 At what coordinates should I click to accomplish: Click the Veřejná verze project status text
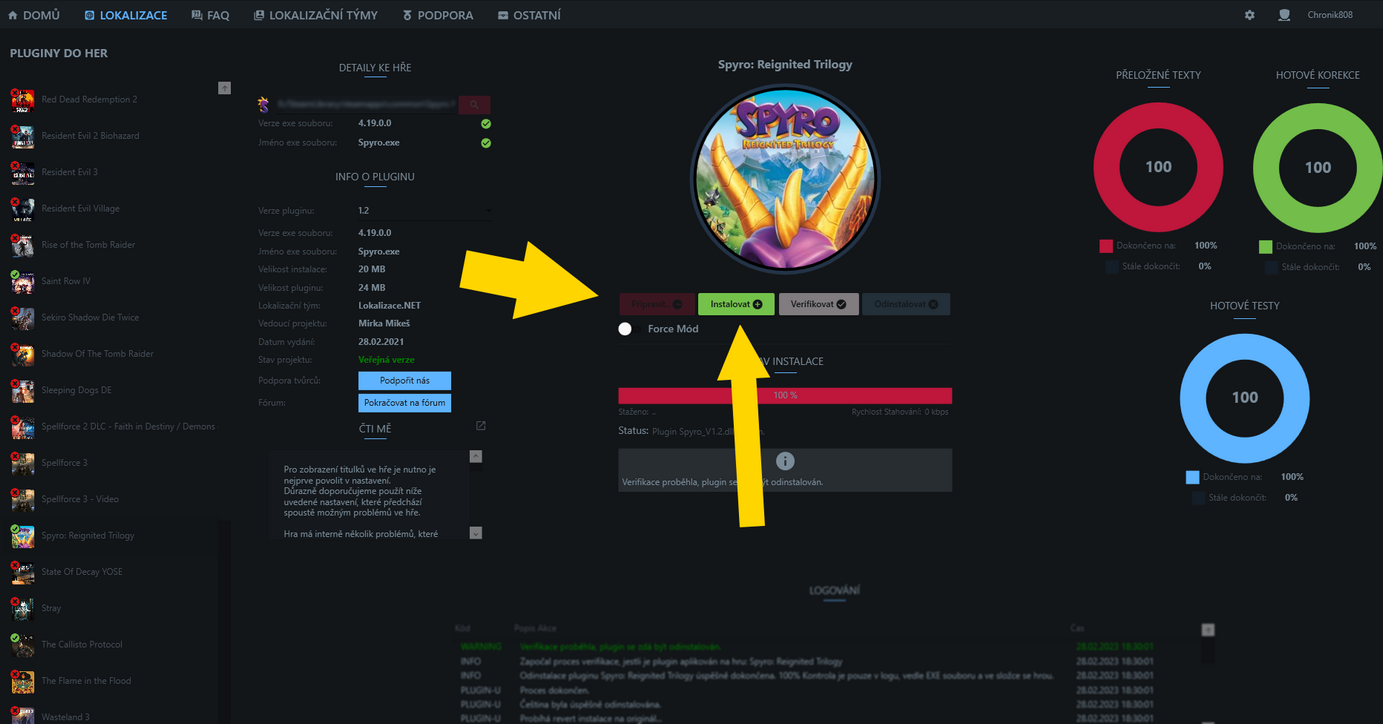(386, 360)
